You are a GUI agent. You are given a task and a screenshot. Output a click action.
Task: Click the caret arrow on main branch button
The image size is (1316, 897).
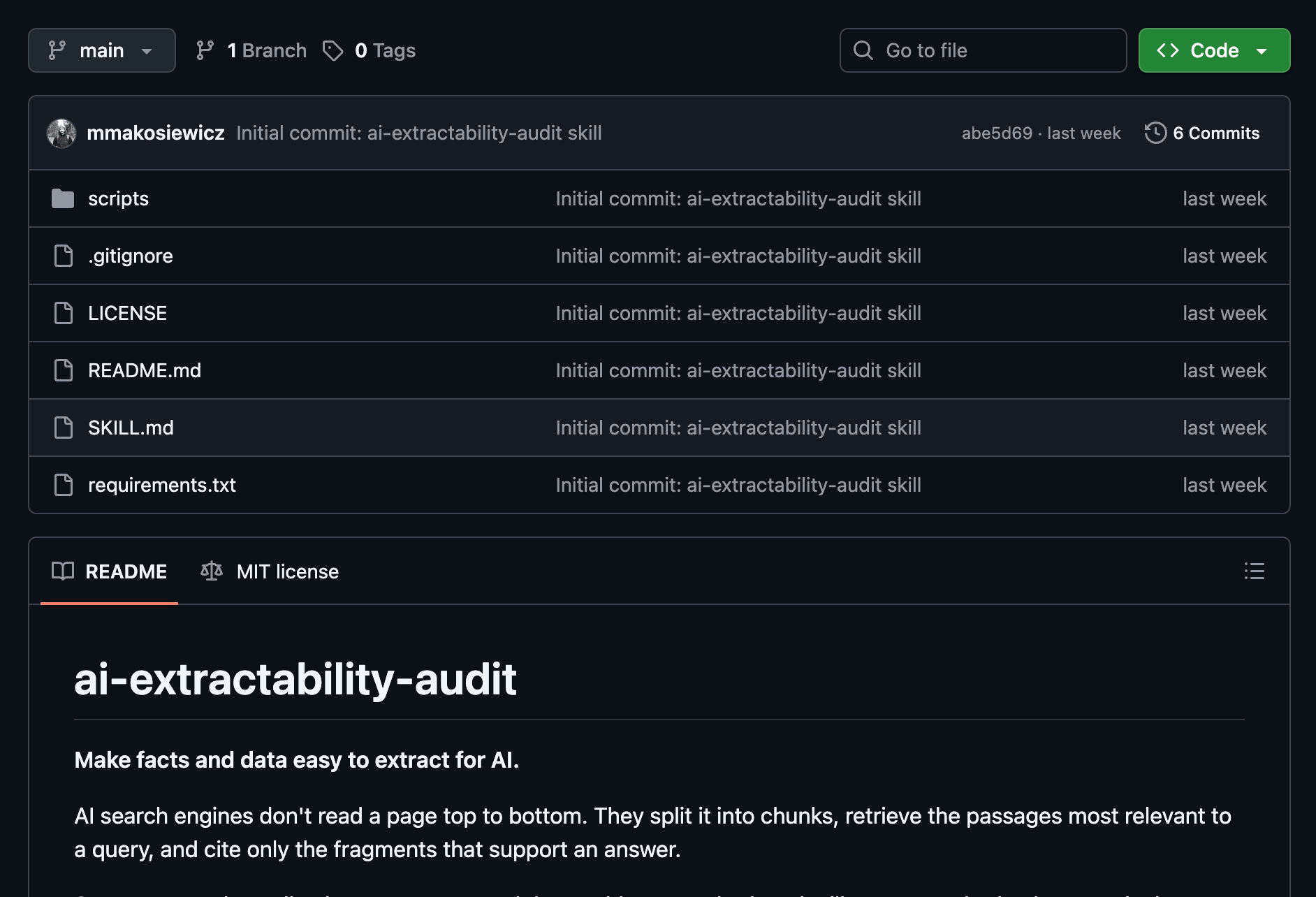pyautogui.click(x=147, y=51)
